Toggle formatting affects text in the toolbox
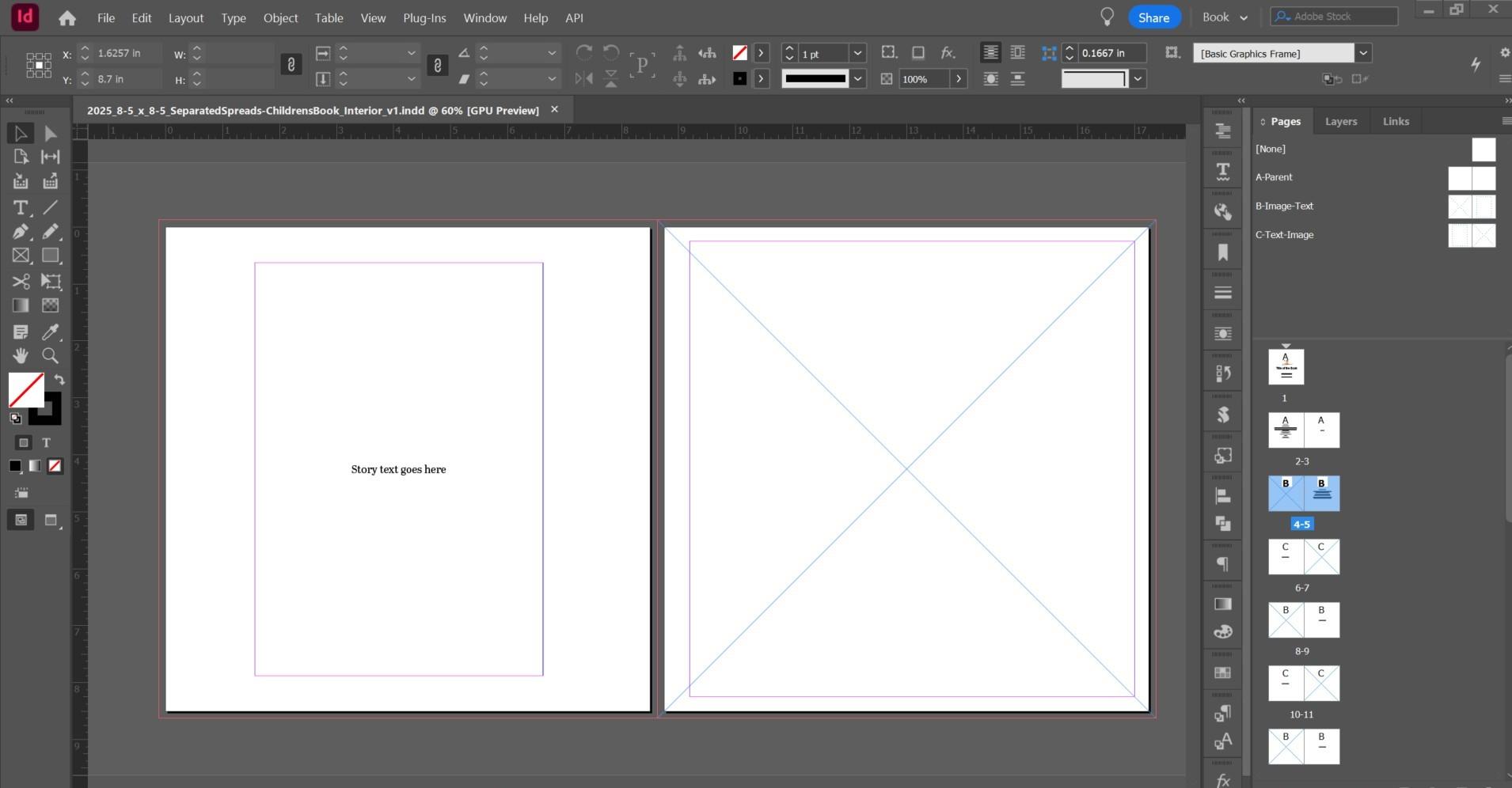Screen dimensions: 1512x788 pos(45,442)
